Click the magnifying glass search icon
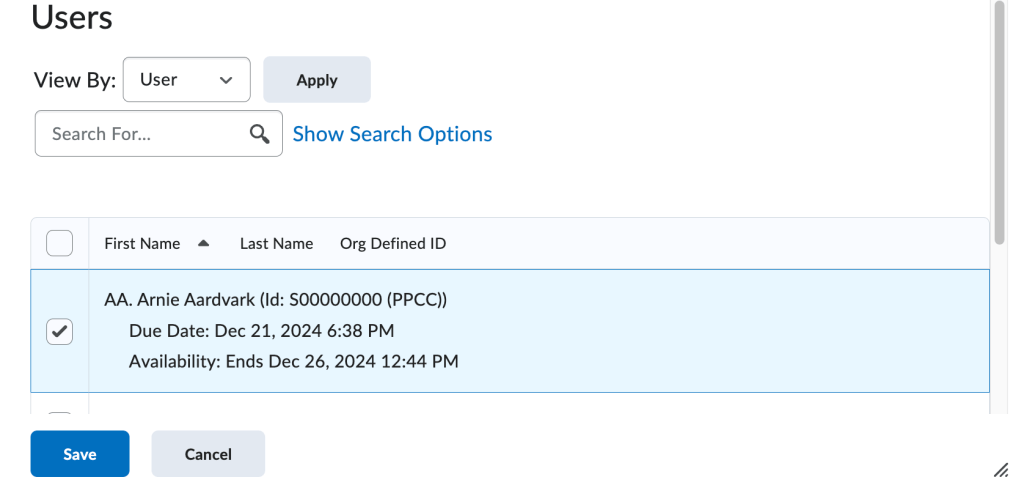 coord(259,134)
